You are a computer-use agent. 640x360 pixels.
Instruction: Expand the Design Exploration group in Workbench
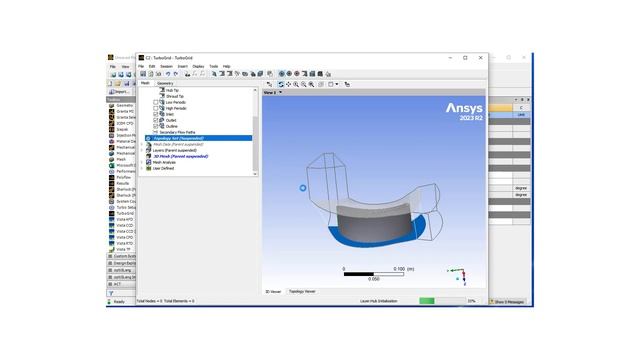110,263
